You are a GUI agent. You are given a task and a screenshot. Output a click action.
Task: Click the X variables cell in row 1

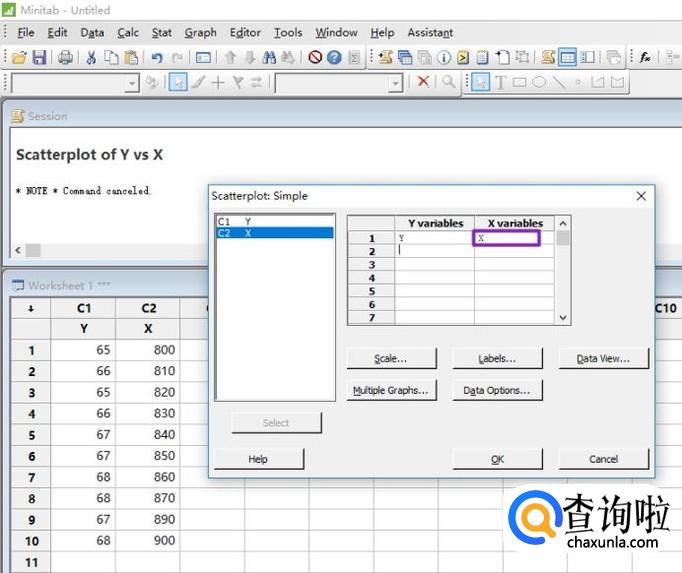click(506, 238)
